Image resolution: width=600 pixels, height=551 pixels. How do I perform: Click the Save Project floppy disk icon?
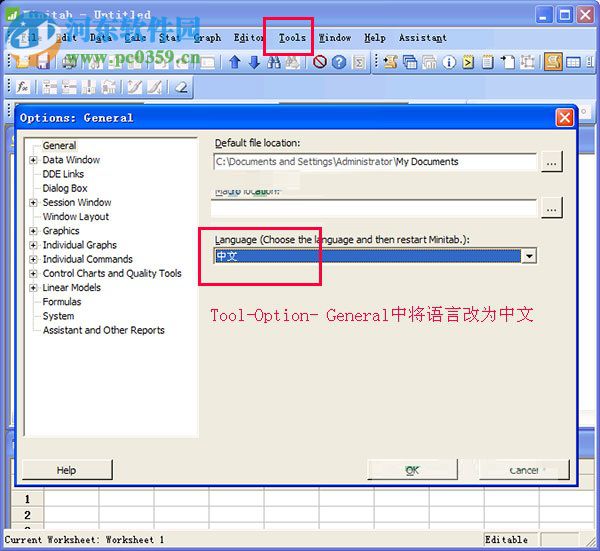click(43, 62)
